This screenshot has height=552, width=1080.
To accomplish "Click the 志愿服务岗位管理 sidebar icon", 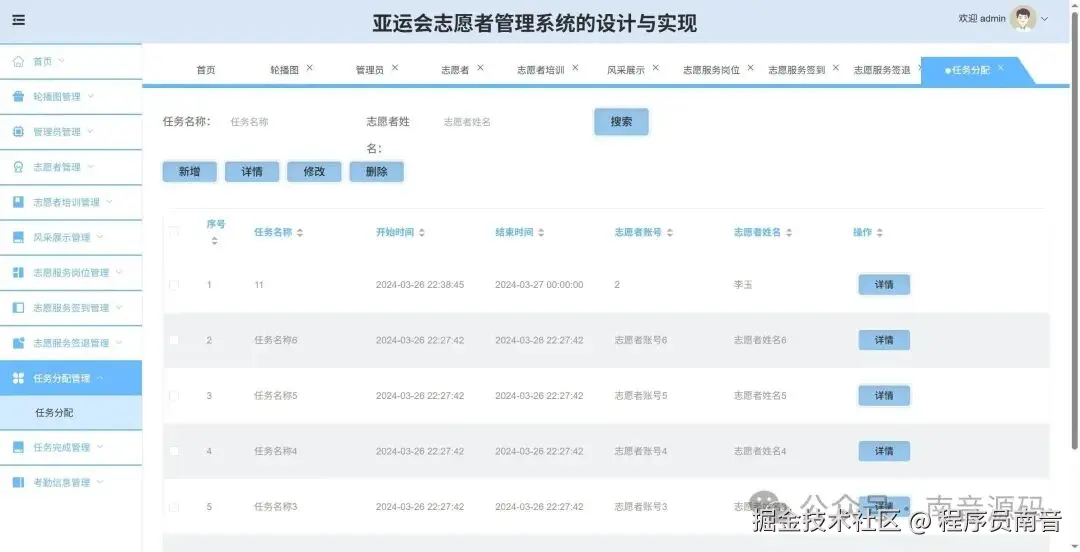I will click(19, 272).
